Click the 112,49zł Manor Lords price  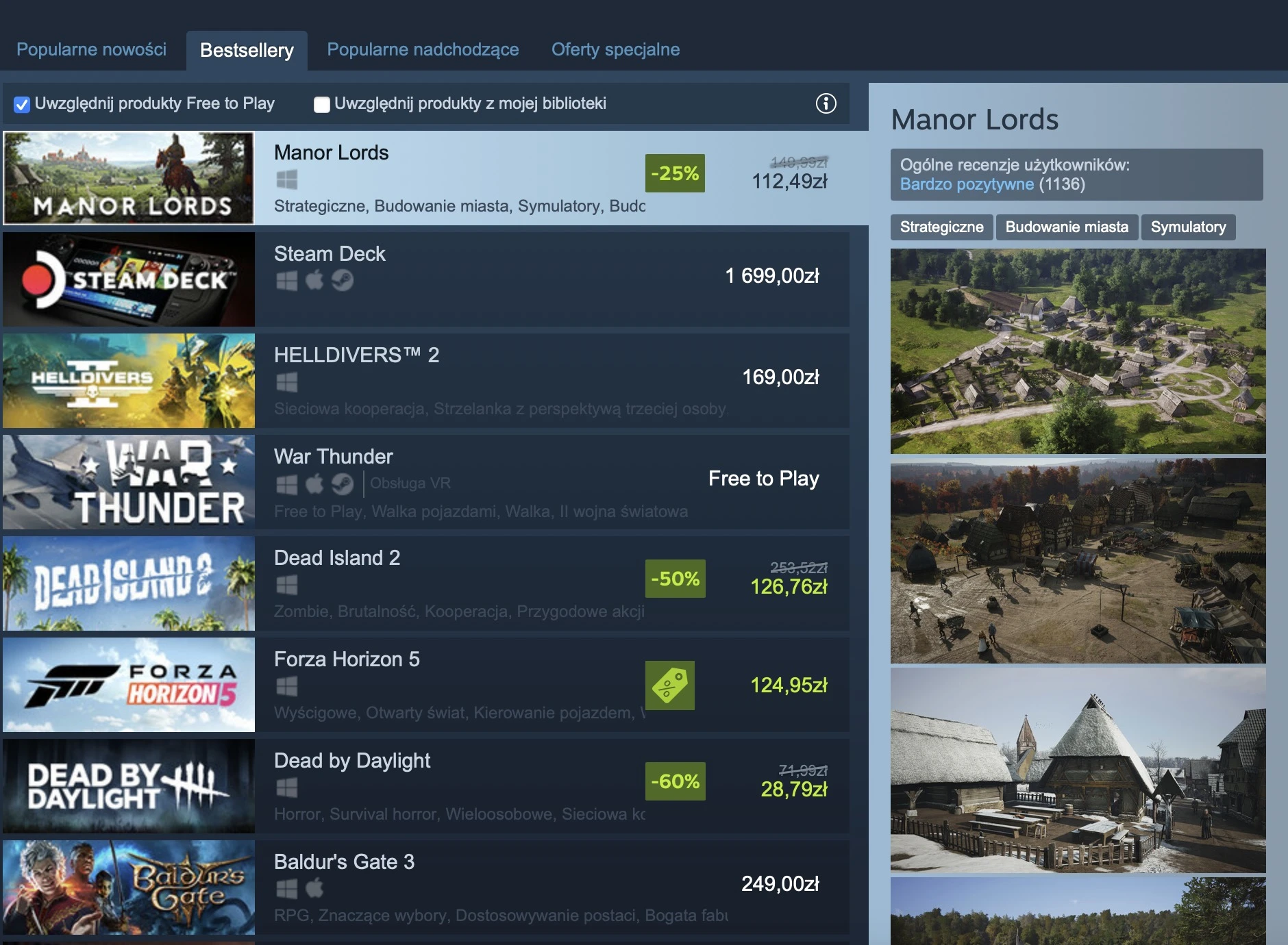(790, 181)
